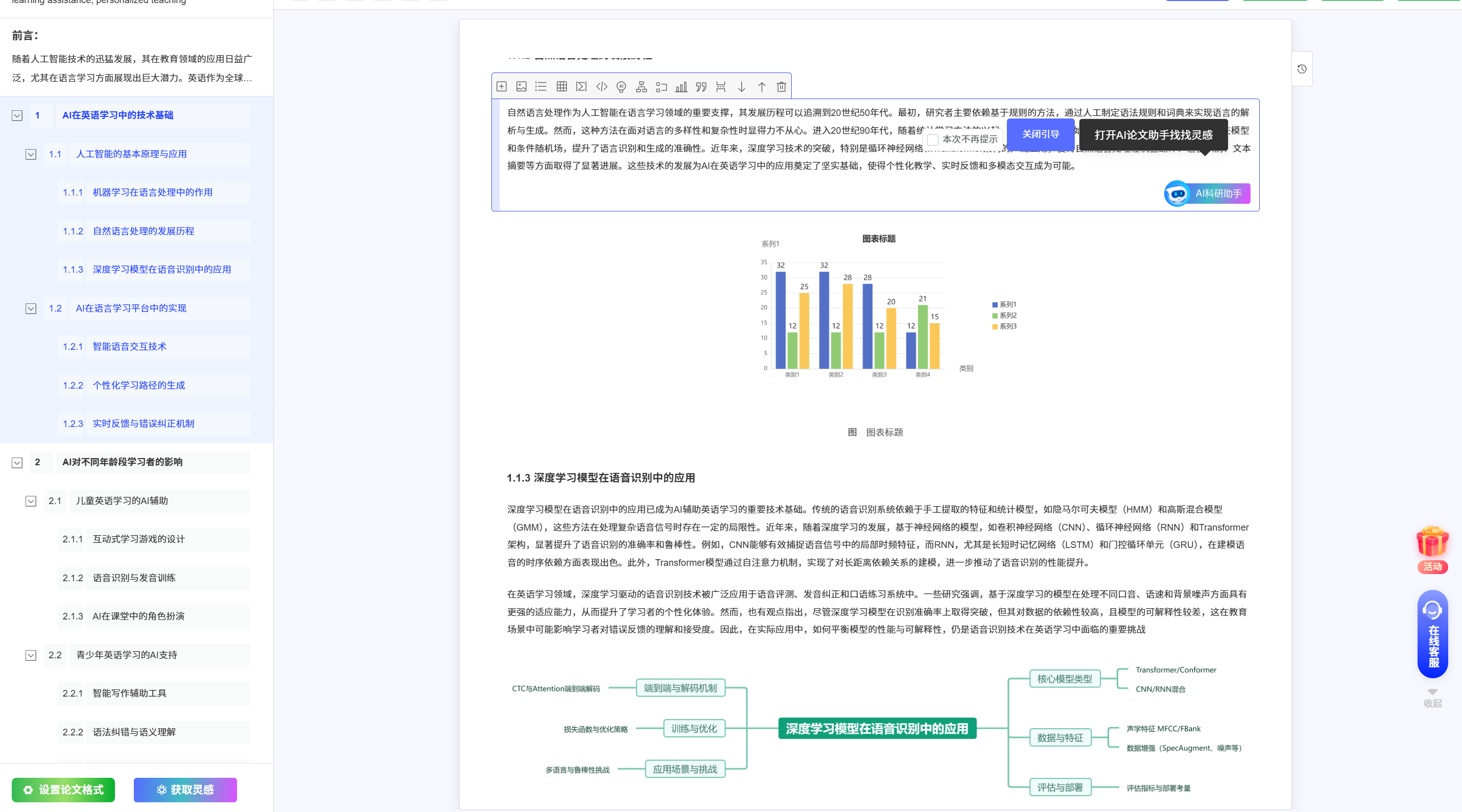This screenshot has height=812, width=1462.
Task: Insert a table using the grid icon
Action: 561,87
